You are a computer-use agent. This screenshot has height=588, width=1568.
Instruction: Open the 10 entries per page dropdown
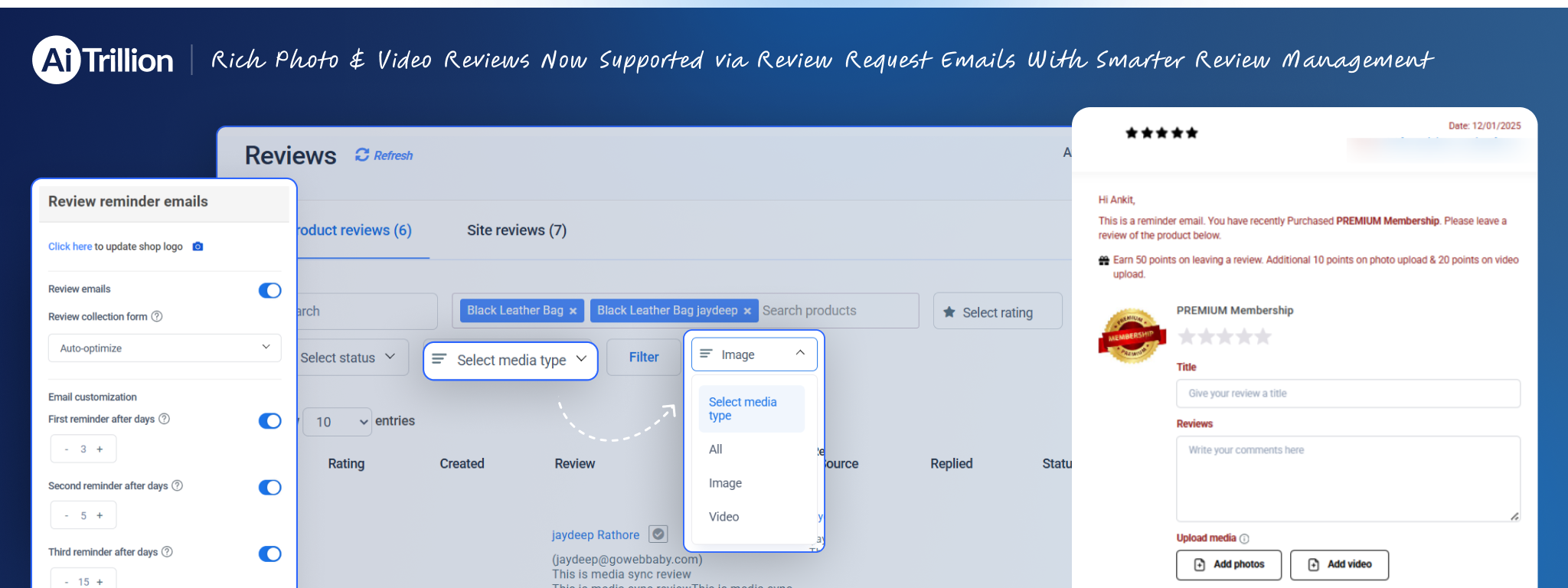[x=338, y=422]
